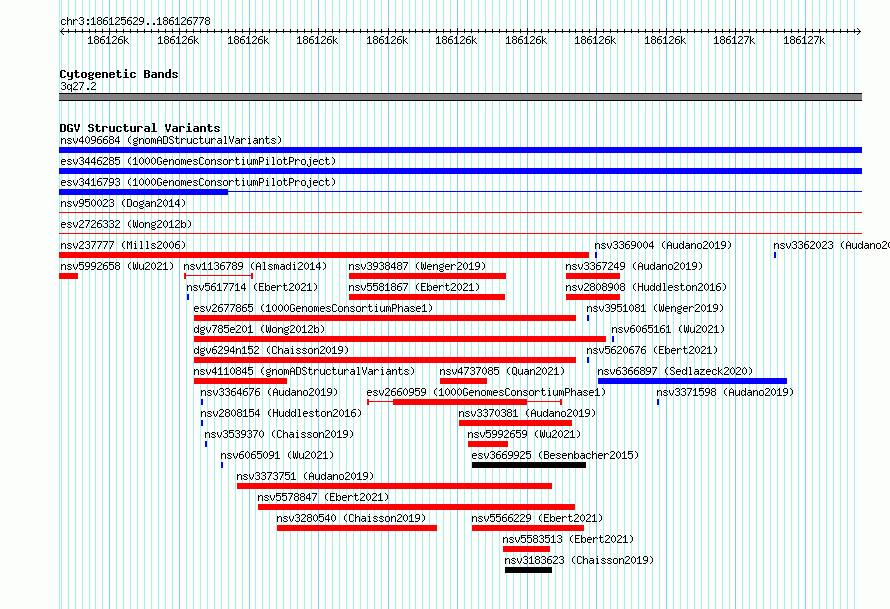Select the 3q27.2 cytogenetic band bar
This screenshot has height=609, width=890.
[460, 97]
